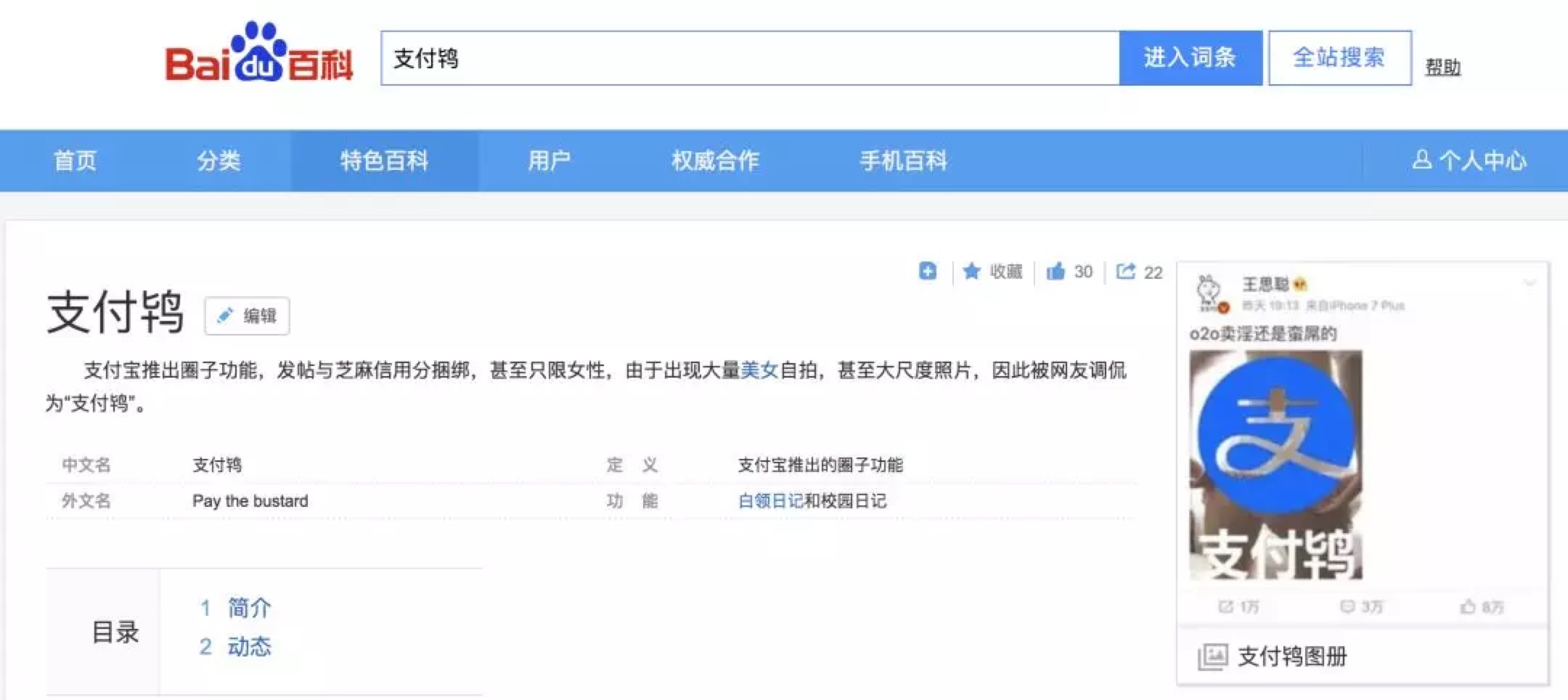
Task: Click the album picture icon
Action: (x=1212, y=657)
